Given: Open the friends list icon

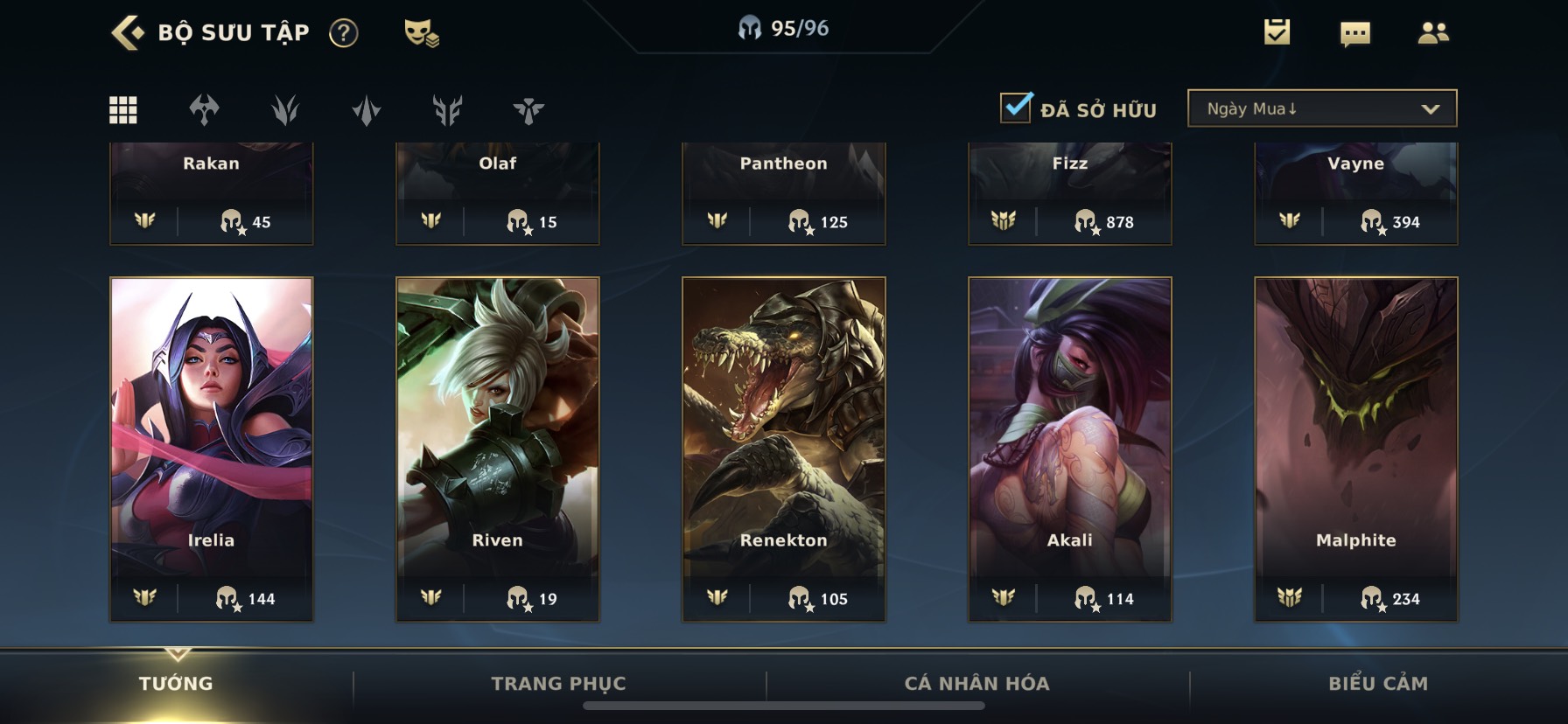Looking at the screenshot, I should point(1433,33).
